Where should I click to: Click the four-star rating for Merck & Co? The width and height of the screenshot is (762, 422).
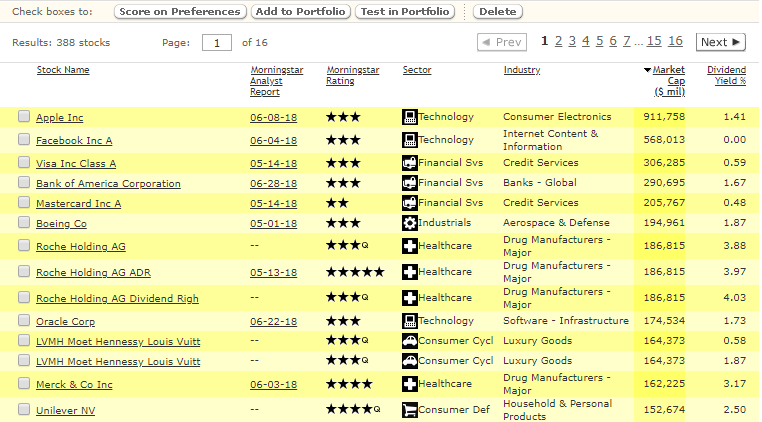tap(349, 384)
